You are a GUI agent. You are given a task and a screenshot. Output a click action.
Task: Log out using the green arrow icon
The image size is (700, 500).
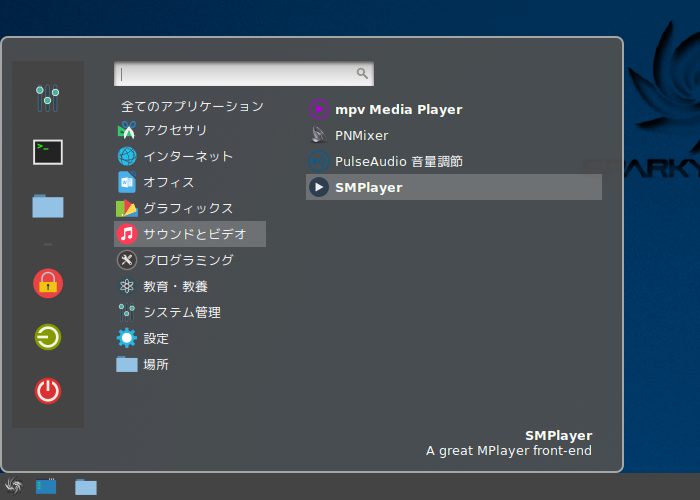tap(48, 337)
